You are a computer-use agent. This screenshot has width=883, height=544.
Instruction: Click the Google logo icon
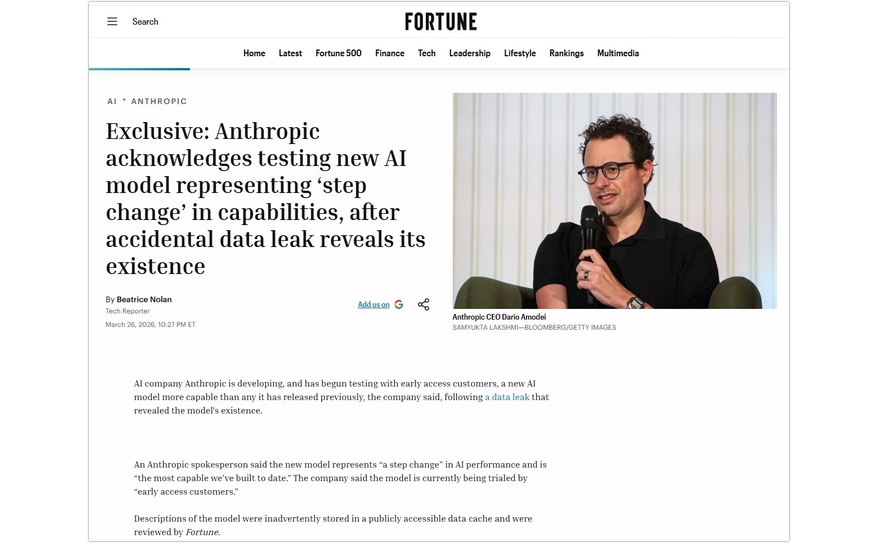[399, 305]
